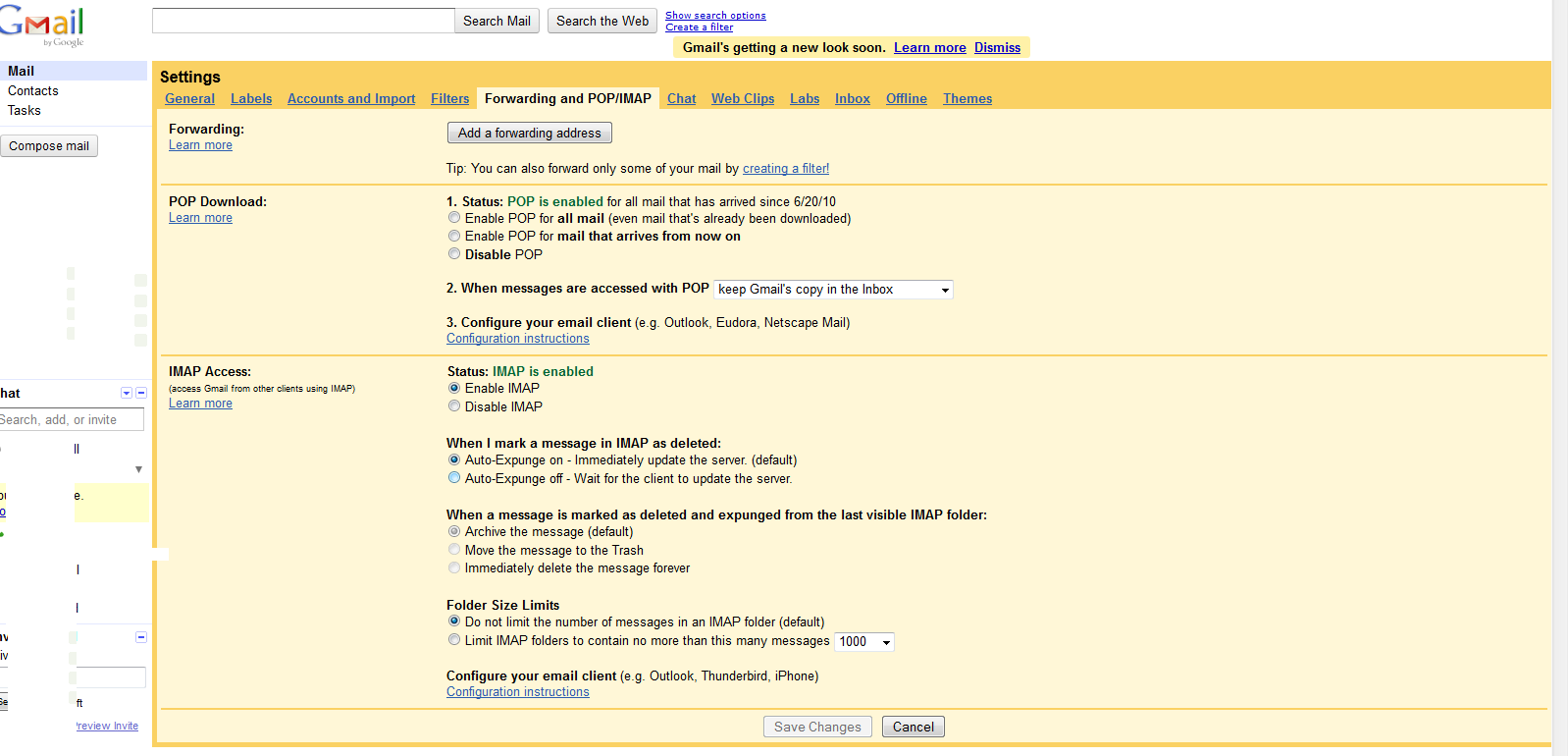Select the Disable POP option

(x=453, y=253)
